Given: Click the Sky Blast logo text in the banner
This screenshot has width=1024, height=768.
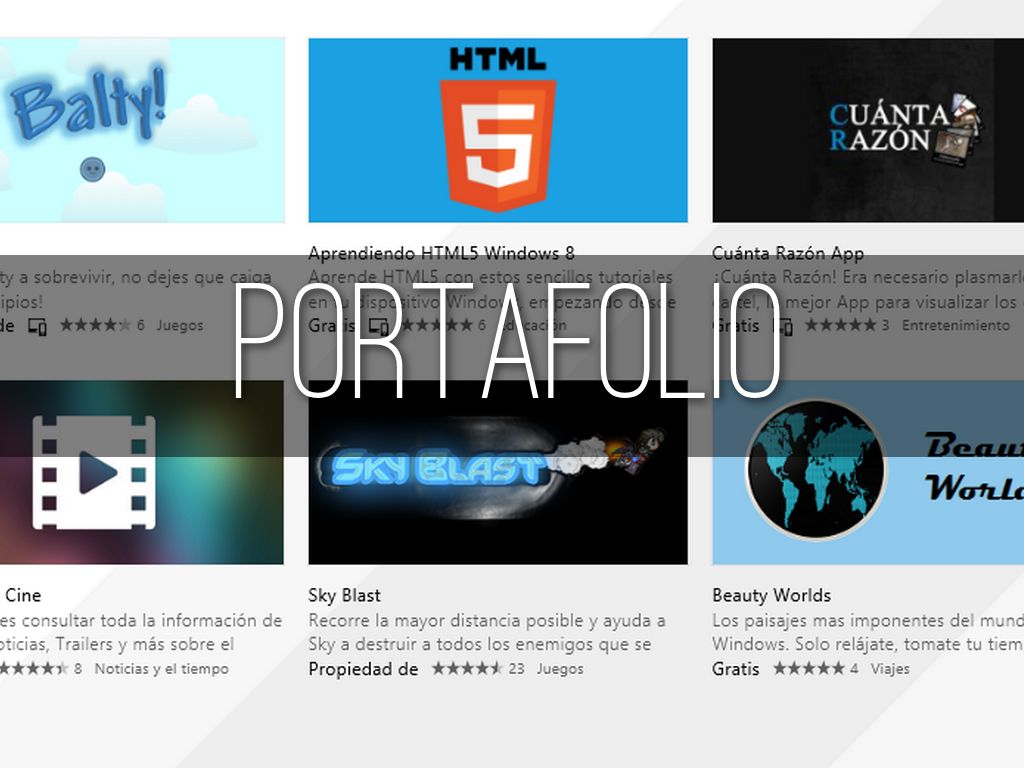Looking at the screenshot, I should pos(438,469).
